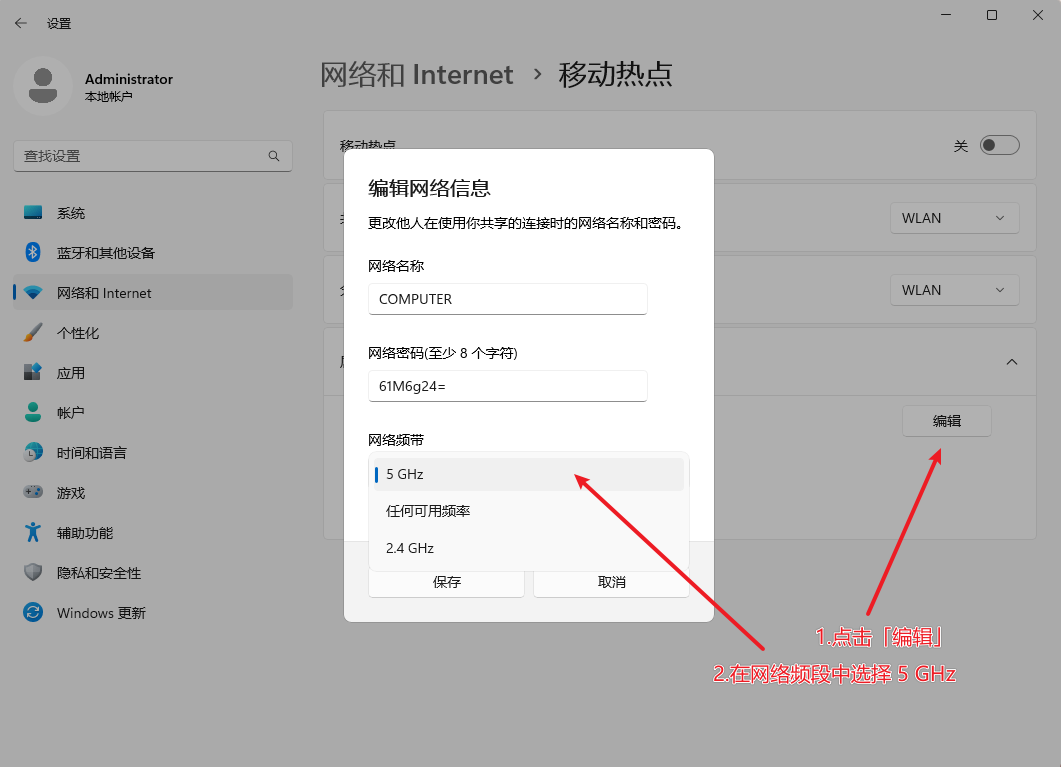Viewport: 1061px width, 767px height.
Task: Click the 编辑 button
Action: (x=947, y=421)
